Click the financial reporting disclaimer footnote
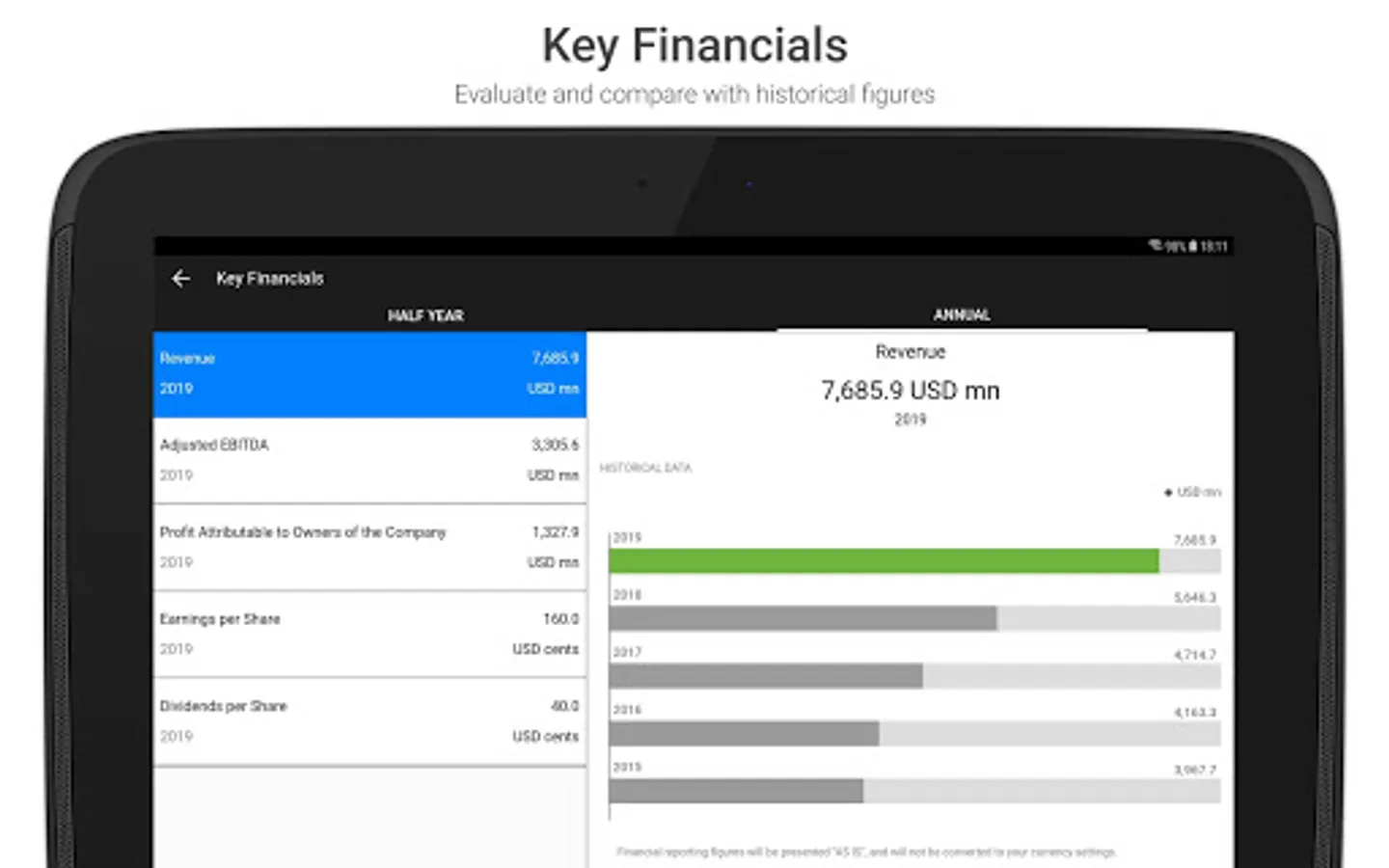 pyautogui.click(x=866, y=853)
